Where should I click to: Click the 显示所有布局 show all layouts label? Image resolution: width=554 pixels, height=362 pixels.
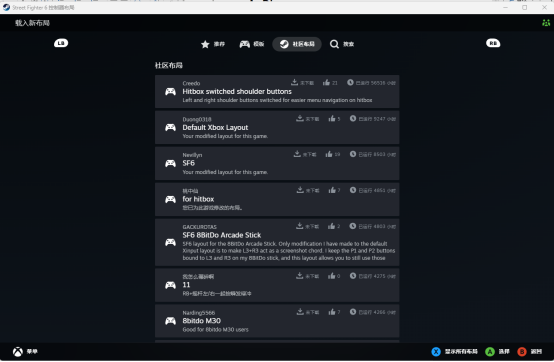[461, 351]
